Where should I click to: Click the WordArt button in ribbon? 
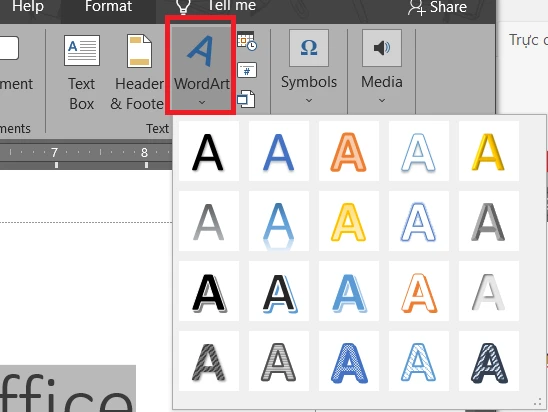pyautogui.click(x=201, y=66)
